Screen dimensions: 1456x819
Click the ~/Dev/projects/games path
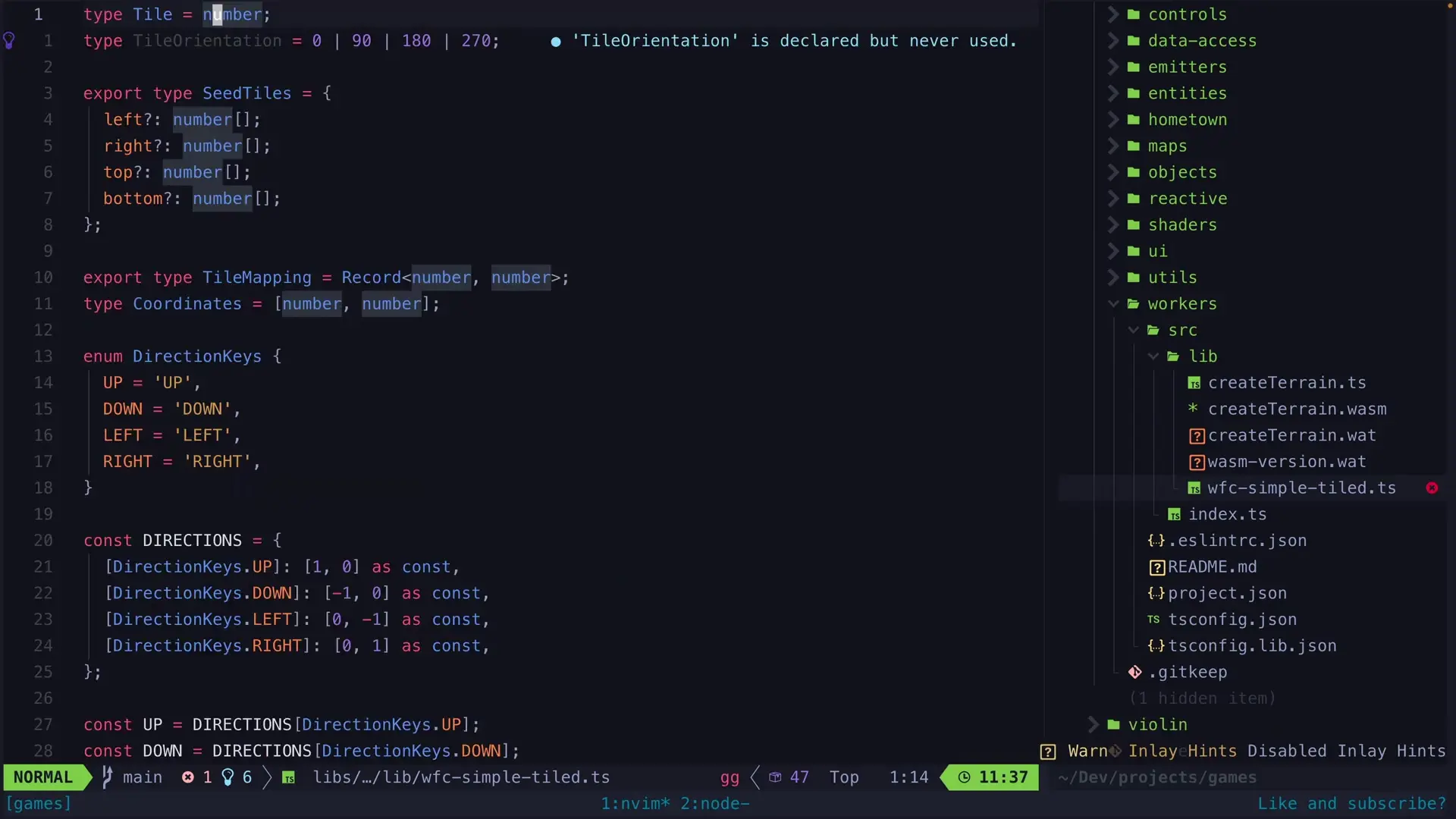coord(1156,777)
